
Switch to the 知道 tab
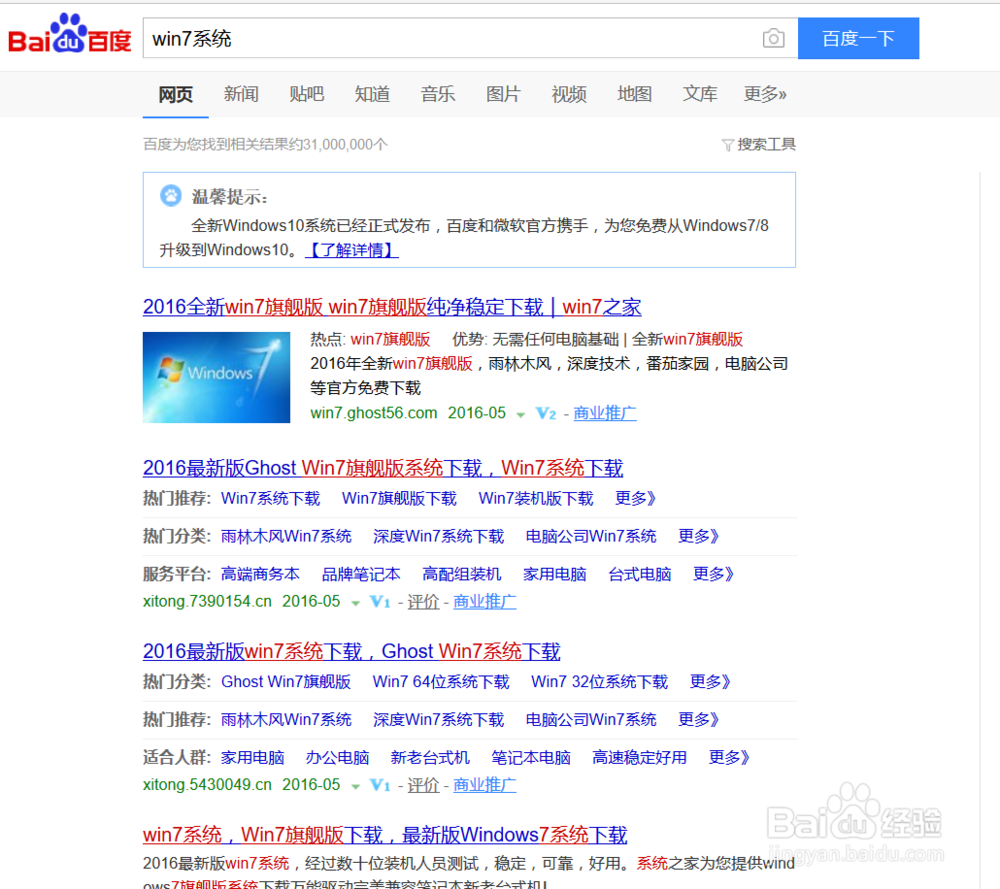pyautogui.click(x=372, y=94)
